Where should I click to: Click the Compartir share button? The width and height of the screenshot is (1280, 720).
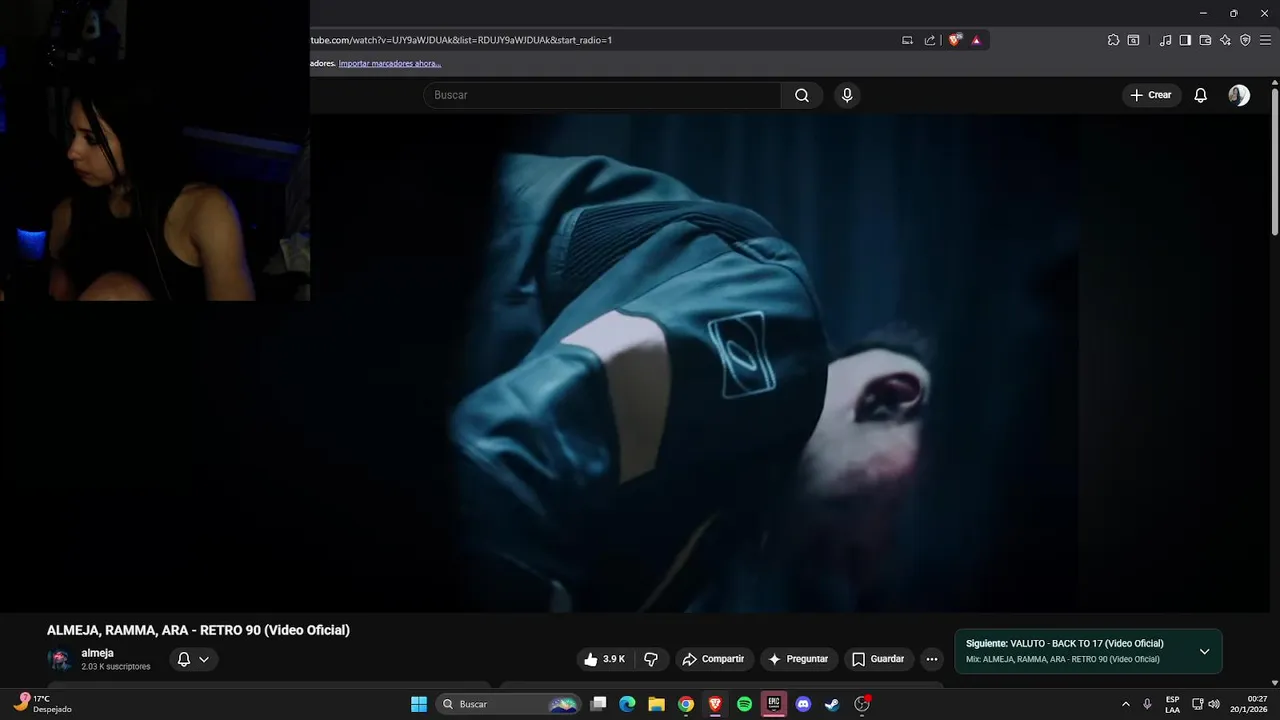click(x=713, y=659)
